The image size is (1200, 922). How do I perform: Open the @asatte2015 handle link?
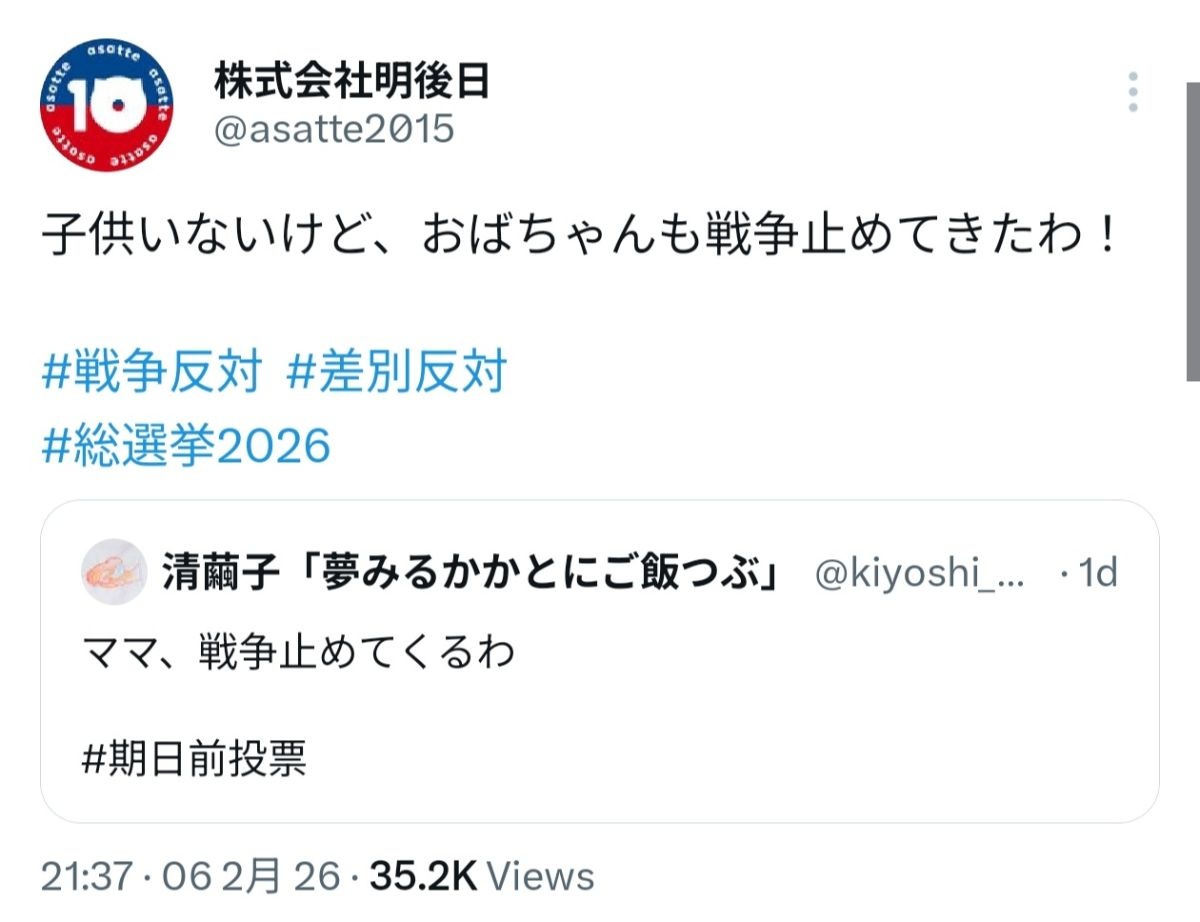(x=334, y=129)
